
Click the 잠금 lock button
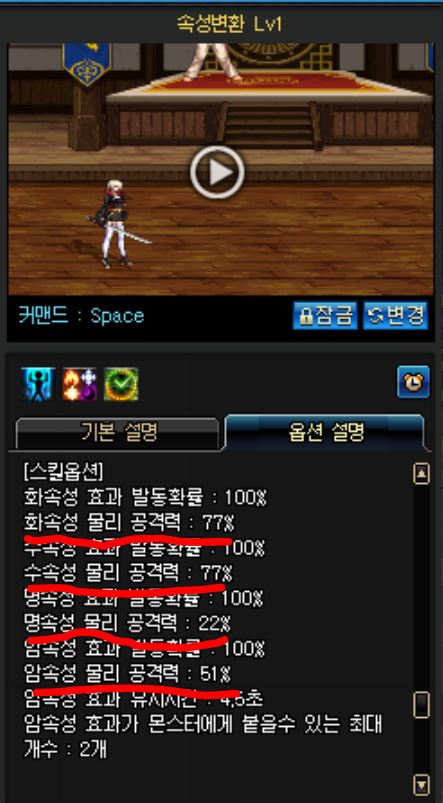(326, 315)
